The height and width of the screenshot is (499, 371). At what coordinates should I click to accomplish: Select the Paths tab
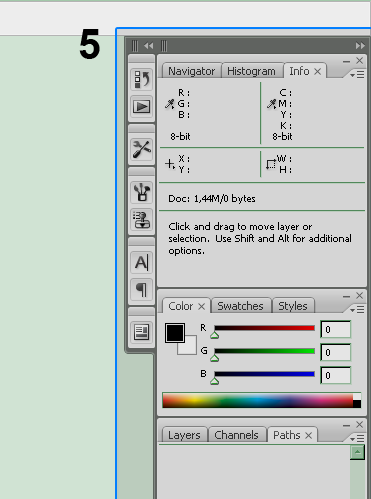287,435
